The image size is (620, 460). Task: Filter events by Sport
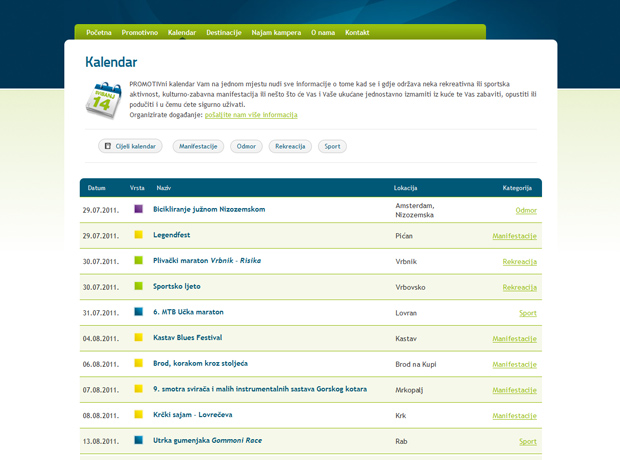pos(332,146)
